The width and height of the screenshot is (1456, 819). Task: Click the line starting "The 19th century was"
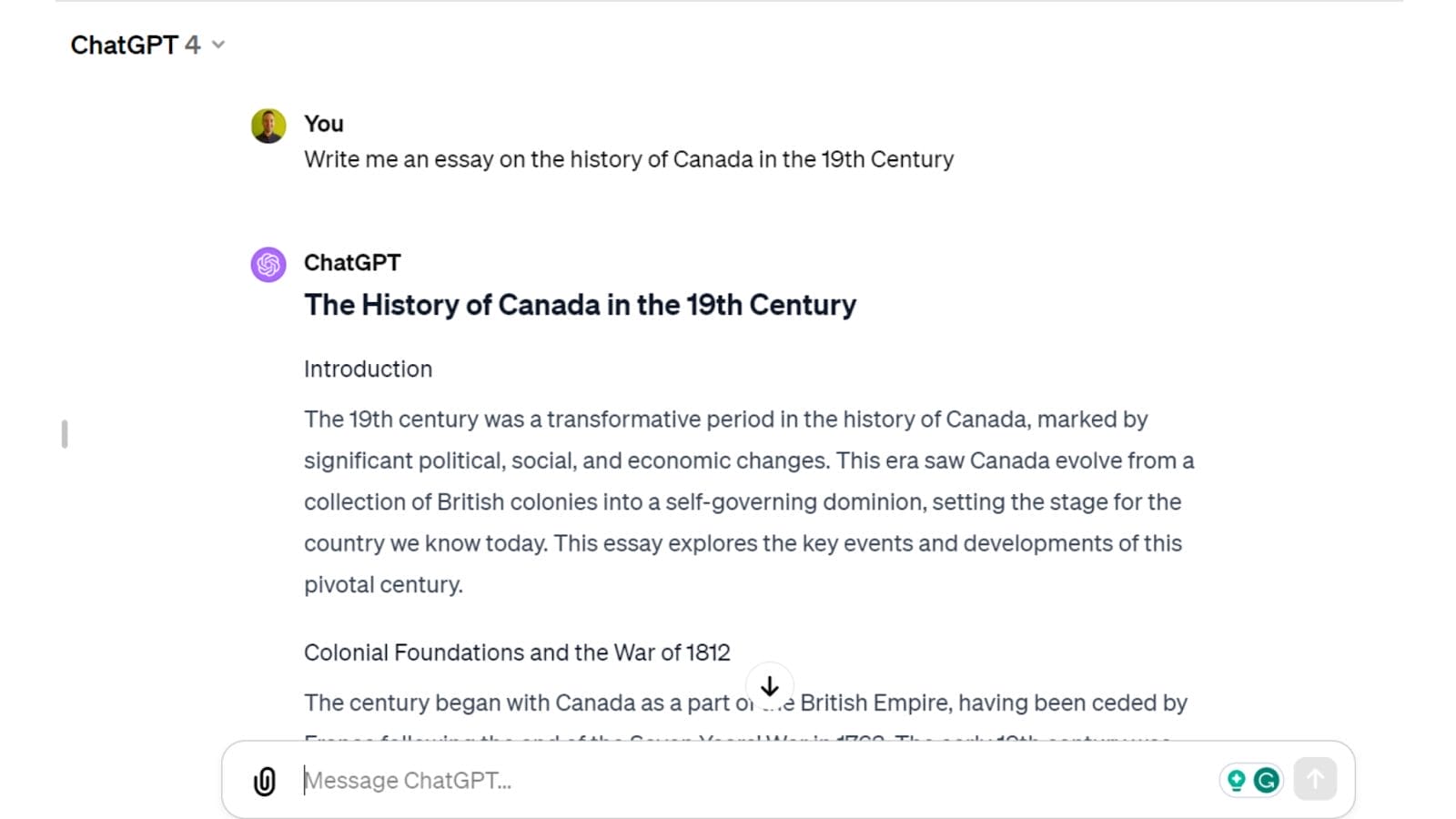(x=726, y=420)
